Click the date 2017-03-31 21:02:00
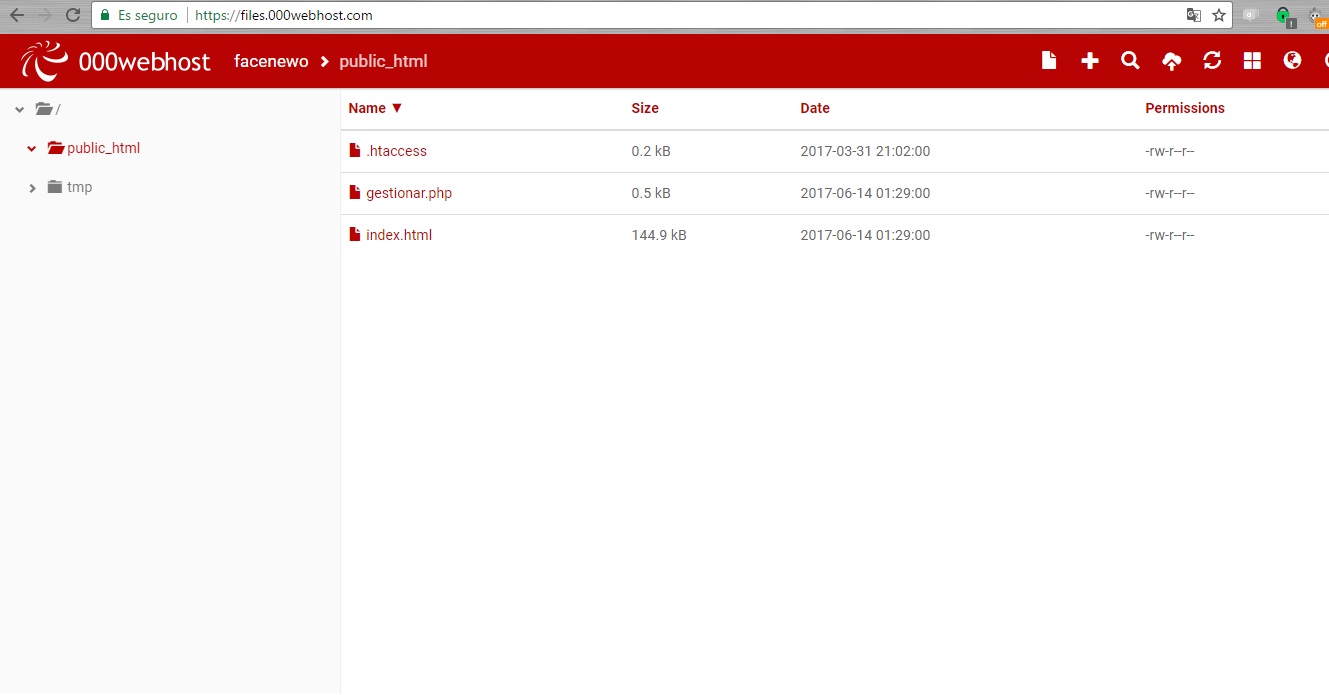This screenshot has height=695, width=1329. click(x=865, y=151)
